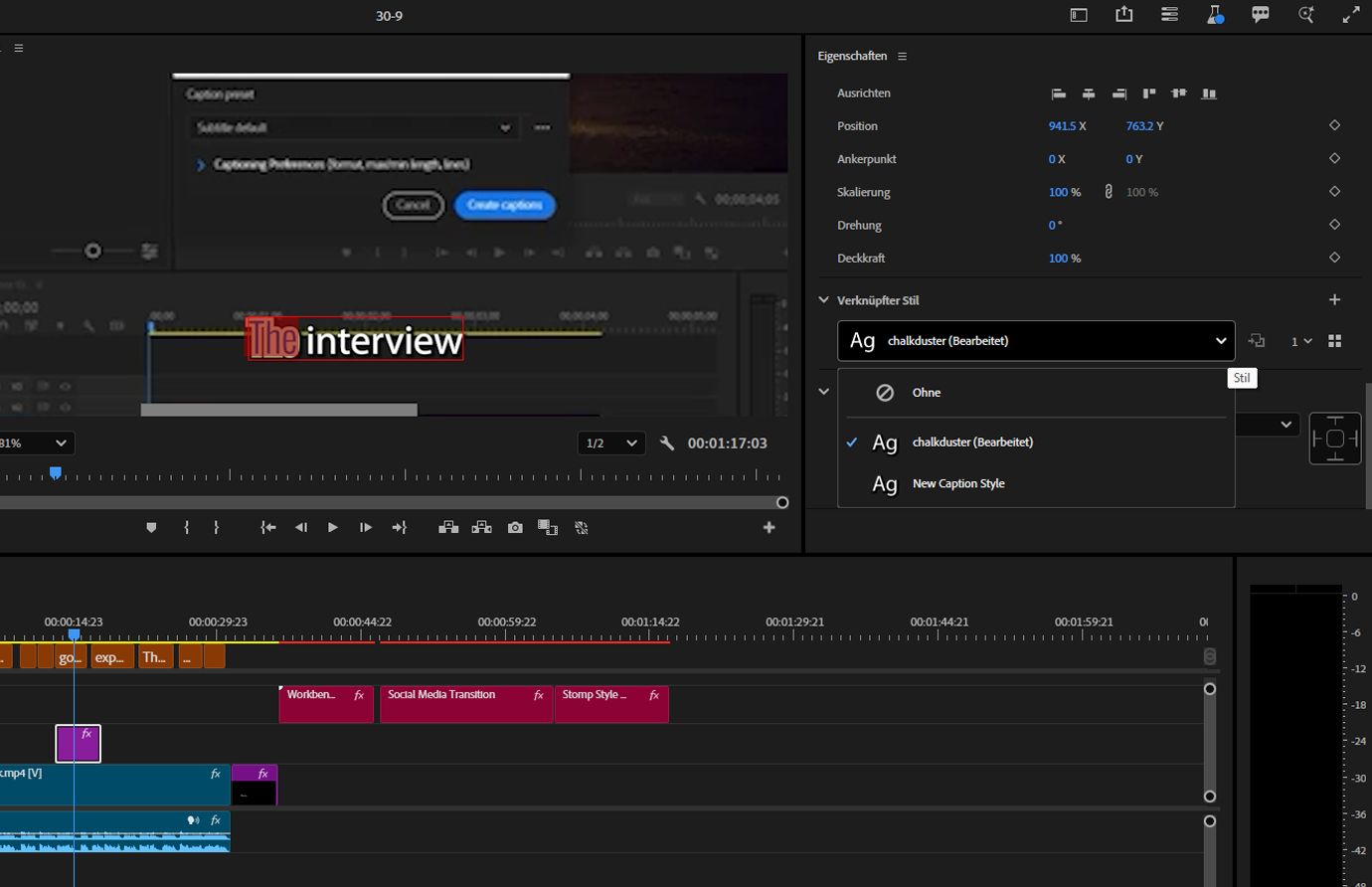Click the plus icon beside Verknüpfter Stil

[1334, 300]
